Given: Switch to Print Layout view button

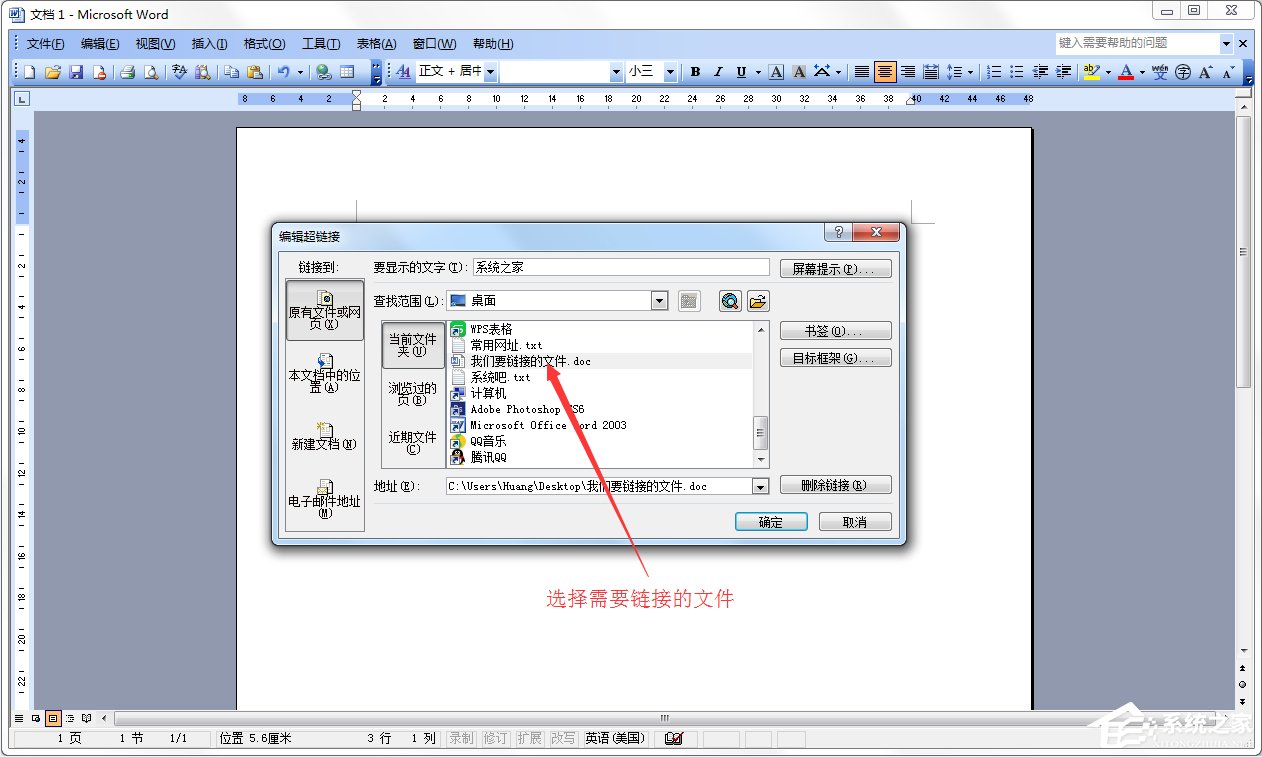Looking at the screenshot, I should coord(53,718).
